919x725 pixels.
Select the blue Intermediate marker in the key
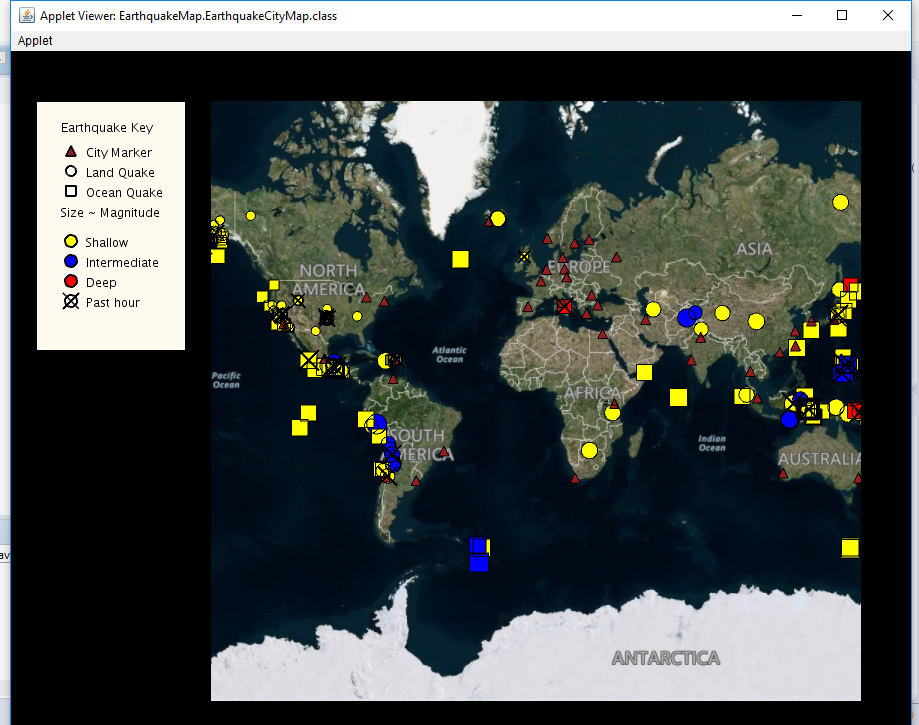(69, 261)
